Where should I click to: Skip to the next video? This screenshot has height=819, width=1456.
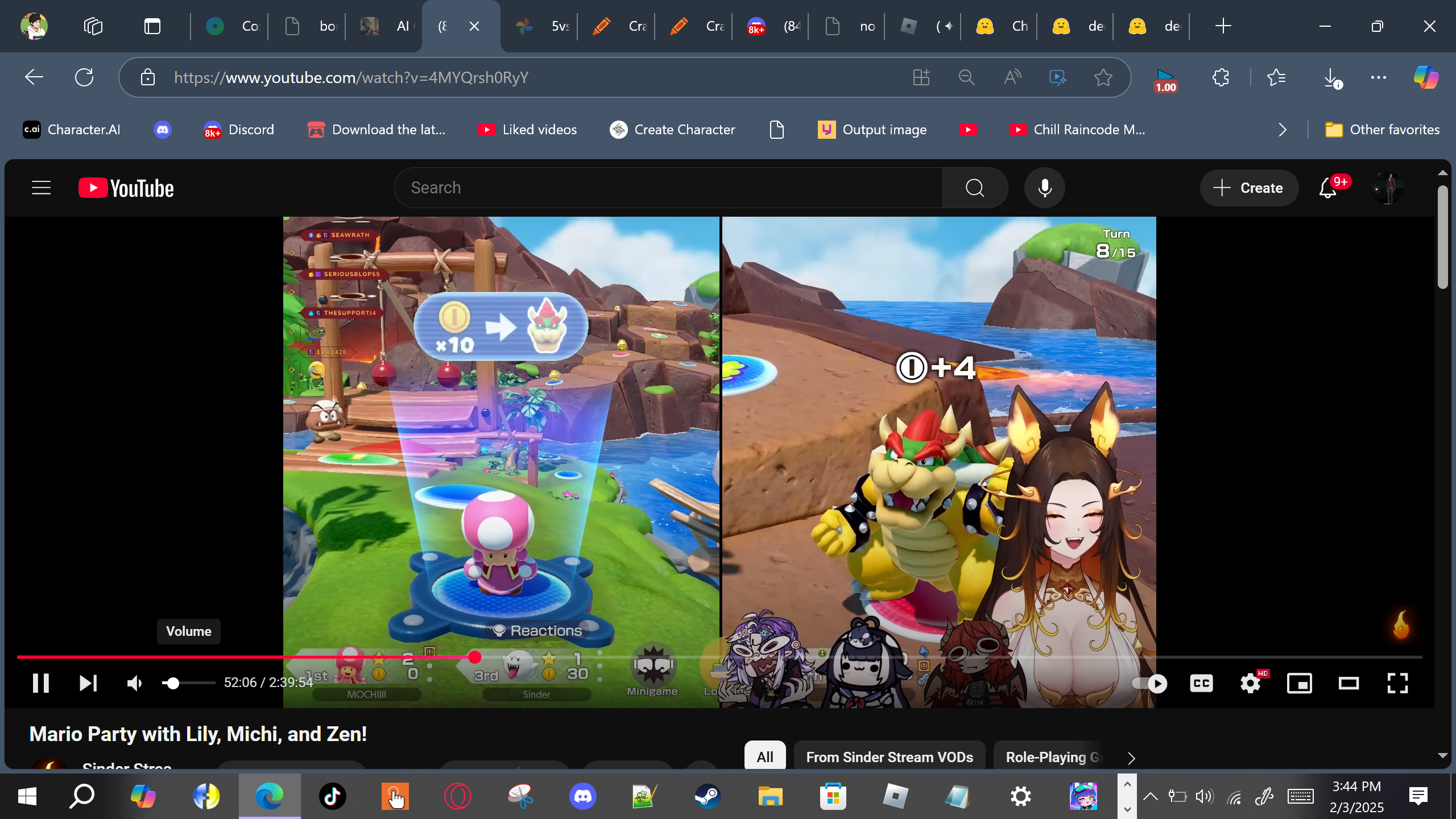[88, 683]
